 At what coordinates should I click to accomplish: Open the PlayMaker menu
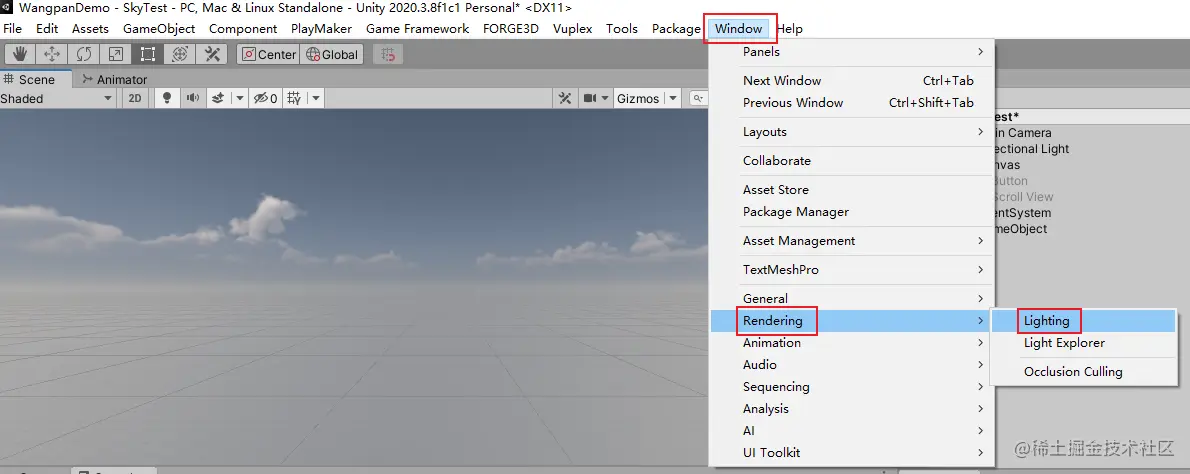pos(322,29)
